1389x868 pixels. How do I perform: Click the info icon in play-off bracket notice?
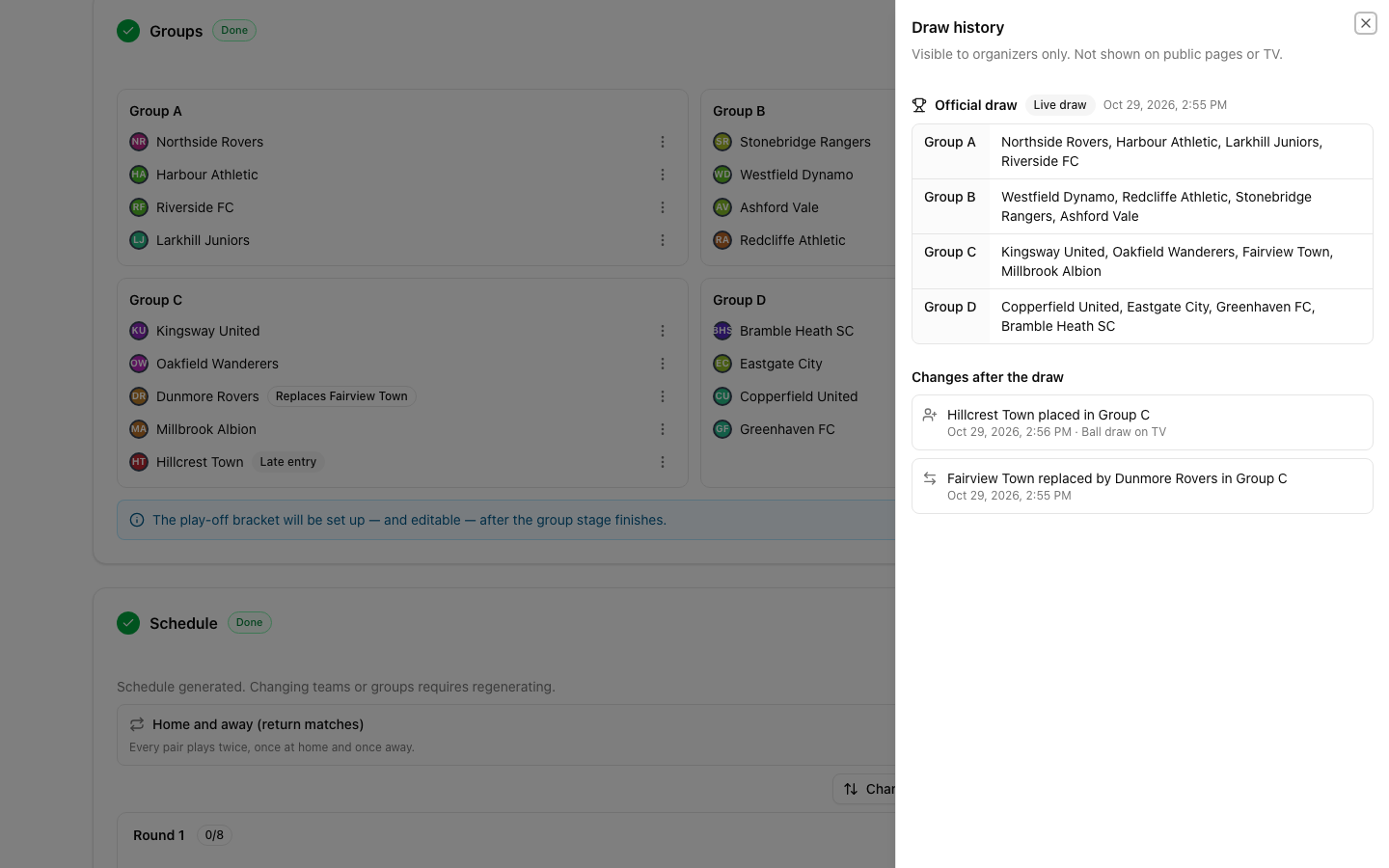point(137,520)
